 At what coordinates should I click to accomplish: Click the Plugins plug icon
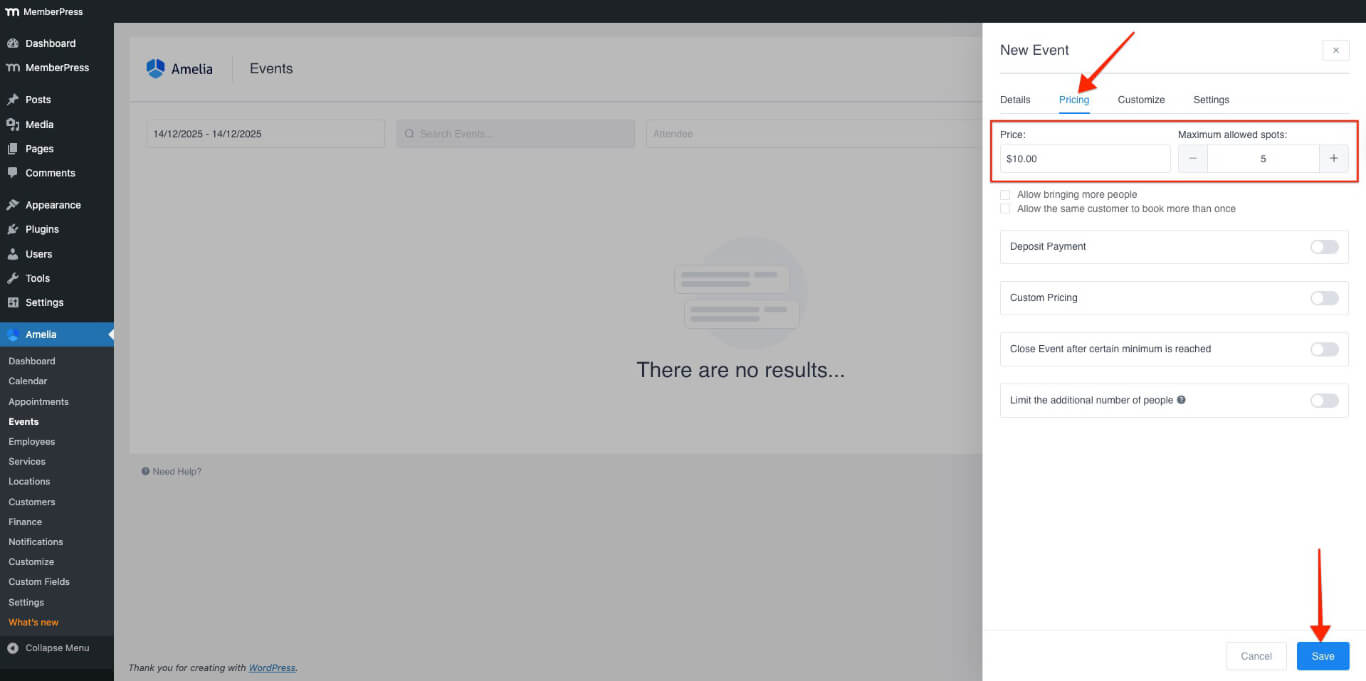tap(12, 229)
